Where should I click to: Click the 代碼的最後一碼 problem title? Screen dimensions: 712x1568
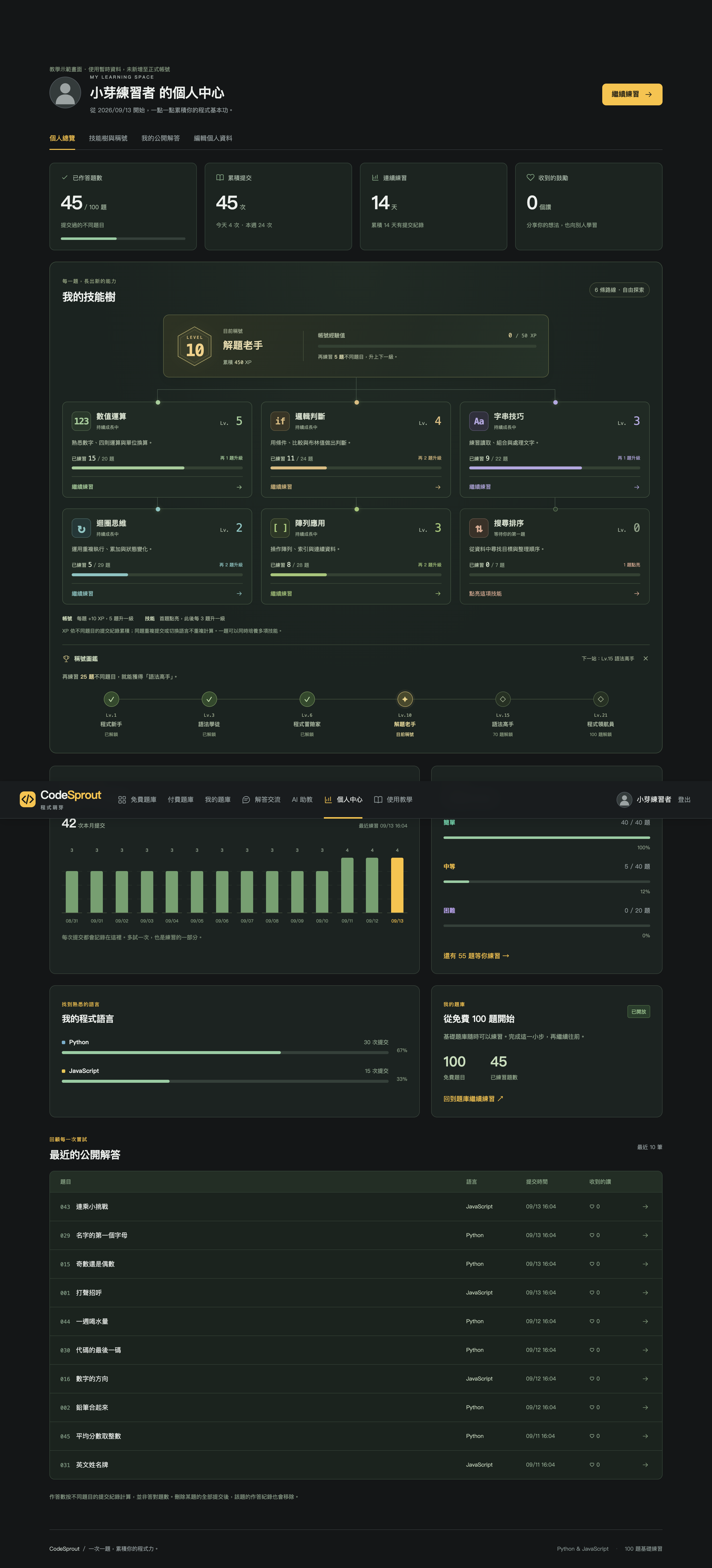(x=99, y=1350)
